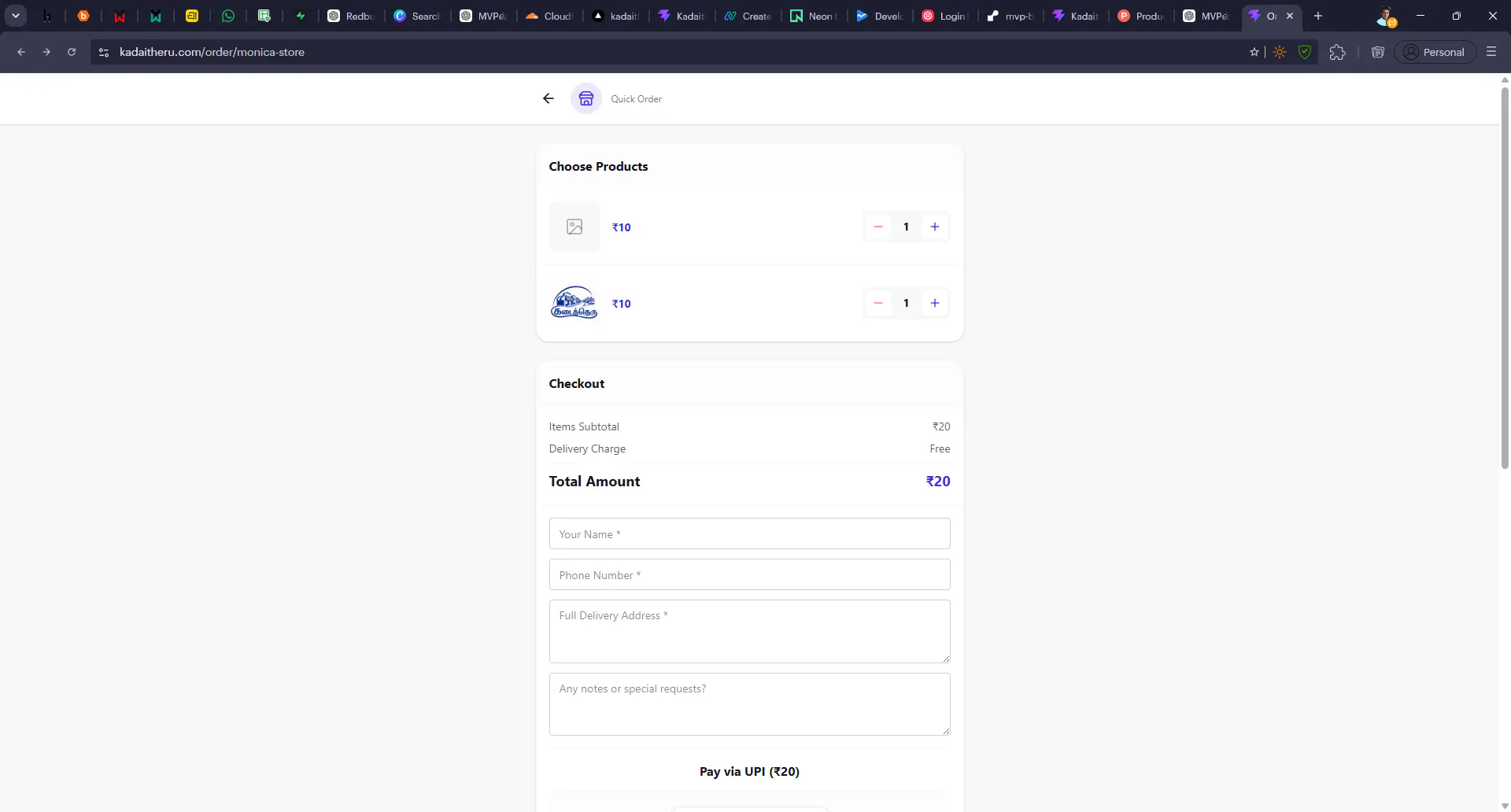The image size is (1511, 812).
Task: Click the reading list icon next to Personal
Action: click(x=1377, y=52)
